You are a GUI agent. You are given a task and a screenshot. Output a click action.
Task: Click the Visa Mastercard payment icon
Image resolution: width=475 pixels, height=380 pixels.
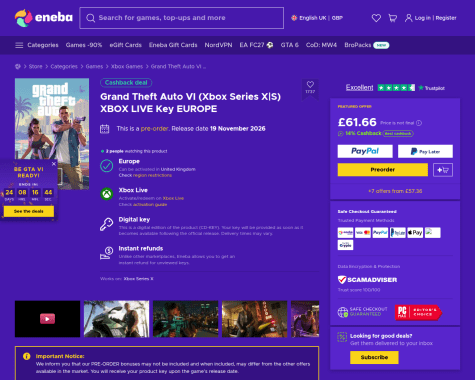pyautogui.click(x=363, y=232)
